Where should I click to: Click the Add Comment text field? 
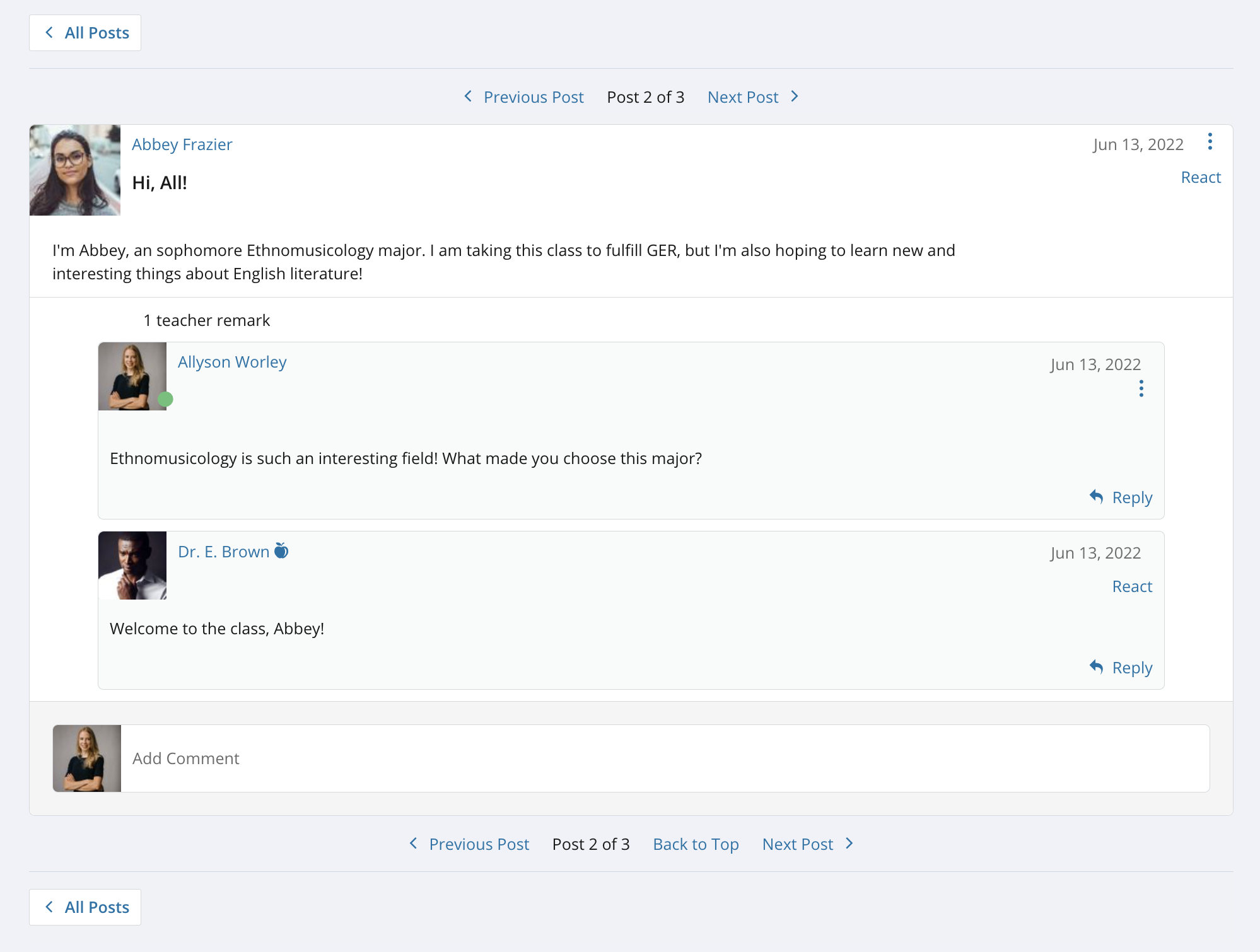(x=664, y=758)
